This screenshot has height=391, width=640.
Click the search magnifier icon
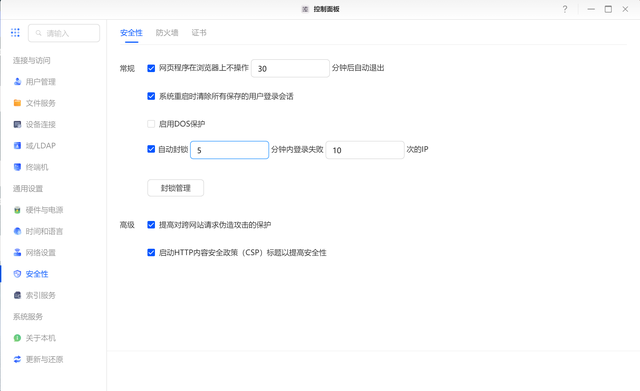[x=38, y=33]
